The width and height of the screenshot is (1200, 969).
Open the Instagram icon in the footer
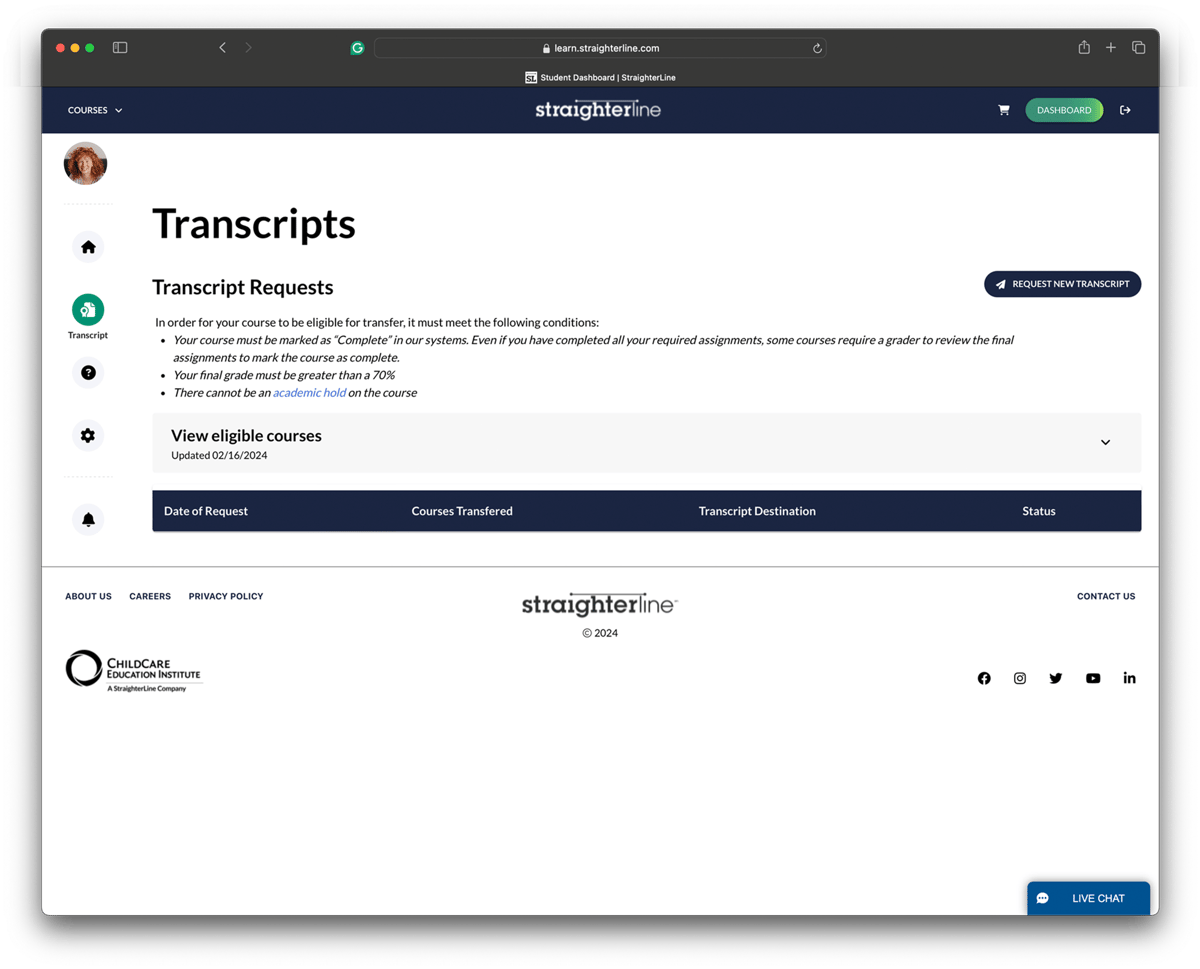[x=1020, y=678]
